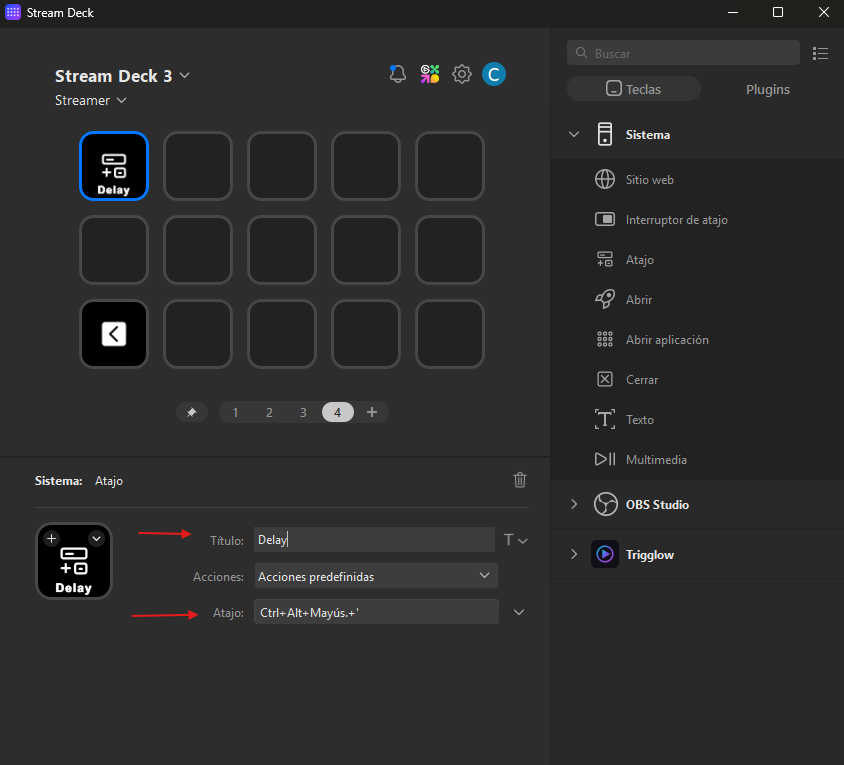Add a new page with plus button
Image resolution: width=844 pixels, height=765 pixels.
pos(372,412)
